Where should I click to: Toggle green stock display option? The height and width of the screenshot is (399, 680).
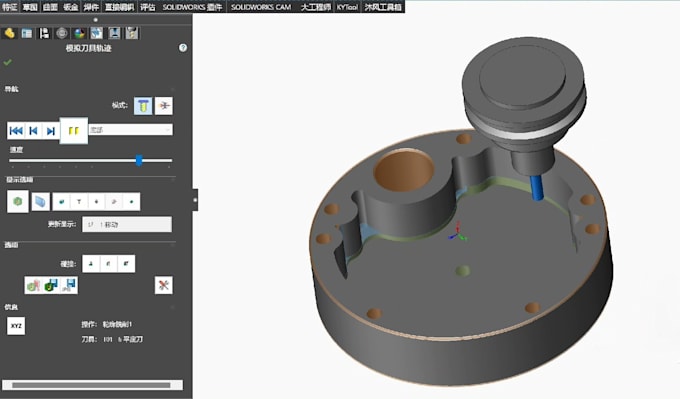[18, 201]
